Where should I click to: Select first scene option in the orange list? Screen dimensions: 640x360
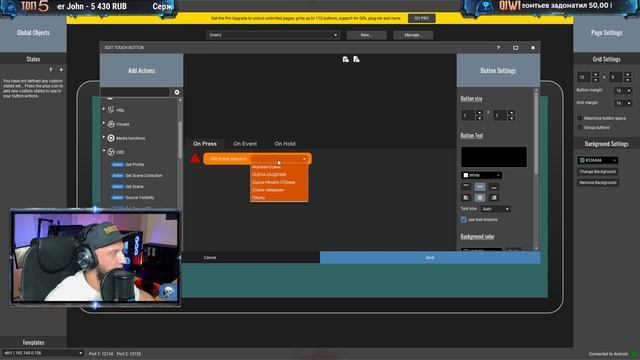(x=279, y=167)
